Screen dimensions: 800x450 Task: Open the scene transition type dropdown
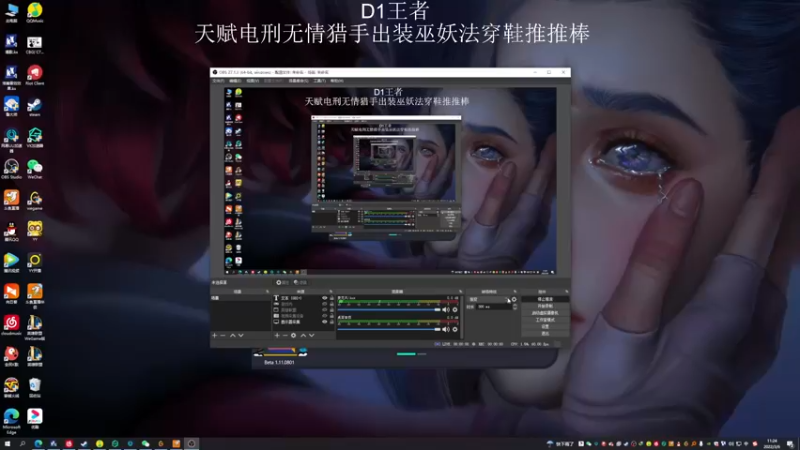coord(489,299)
